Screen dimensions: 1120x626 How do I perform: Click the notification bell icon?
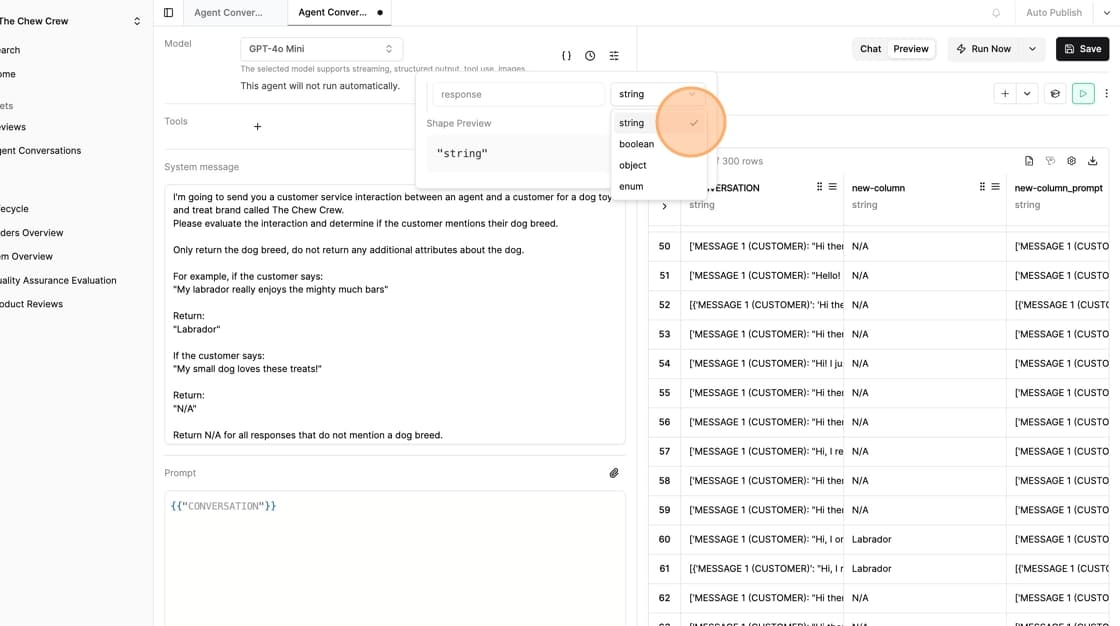tap(996, 13)
